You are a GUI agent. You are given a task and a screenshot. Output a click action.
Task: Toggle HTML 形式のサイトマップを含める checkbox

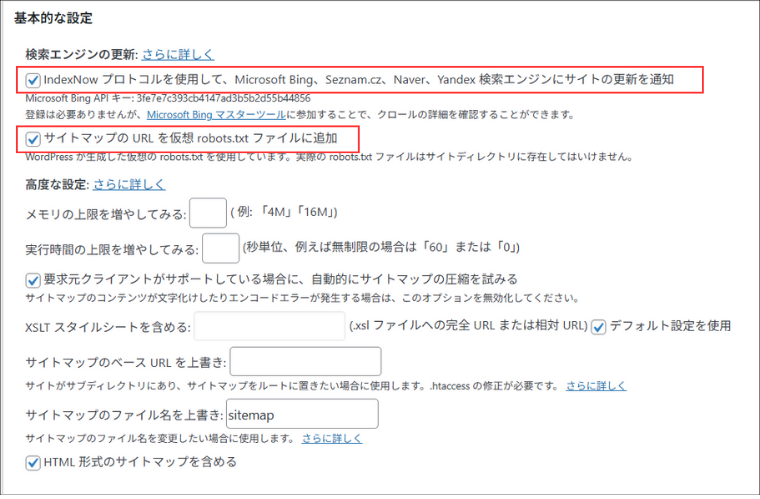tap(33, 463)
